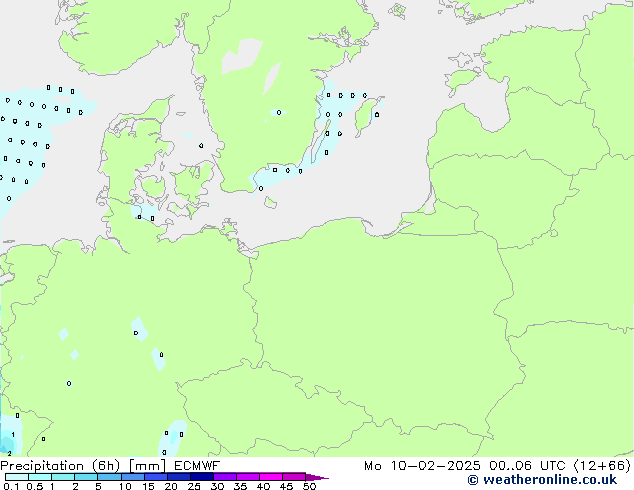
Task: Click the map value "2" in bottom-left corner
Action: coord(9,454)
